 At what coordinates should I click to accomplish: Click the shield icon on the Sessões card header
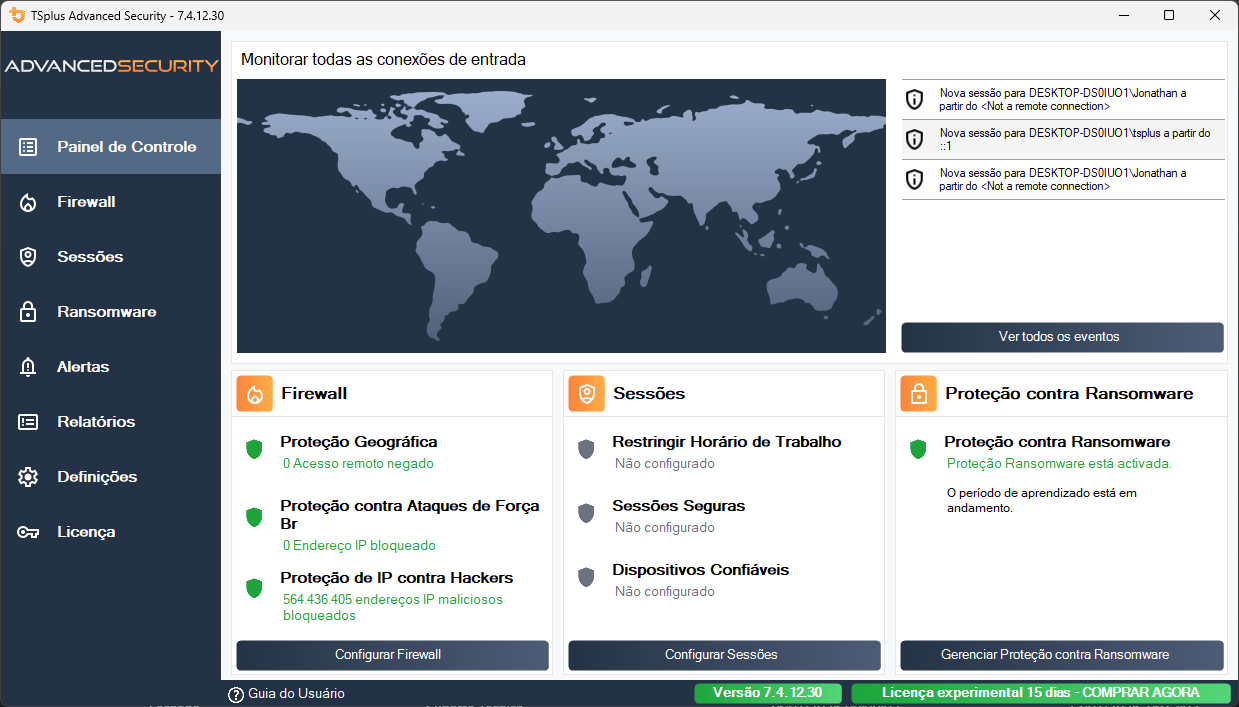pyautogui.click(x=586, y=393)
